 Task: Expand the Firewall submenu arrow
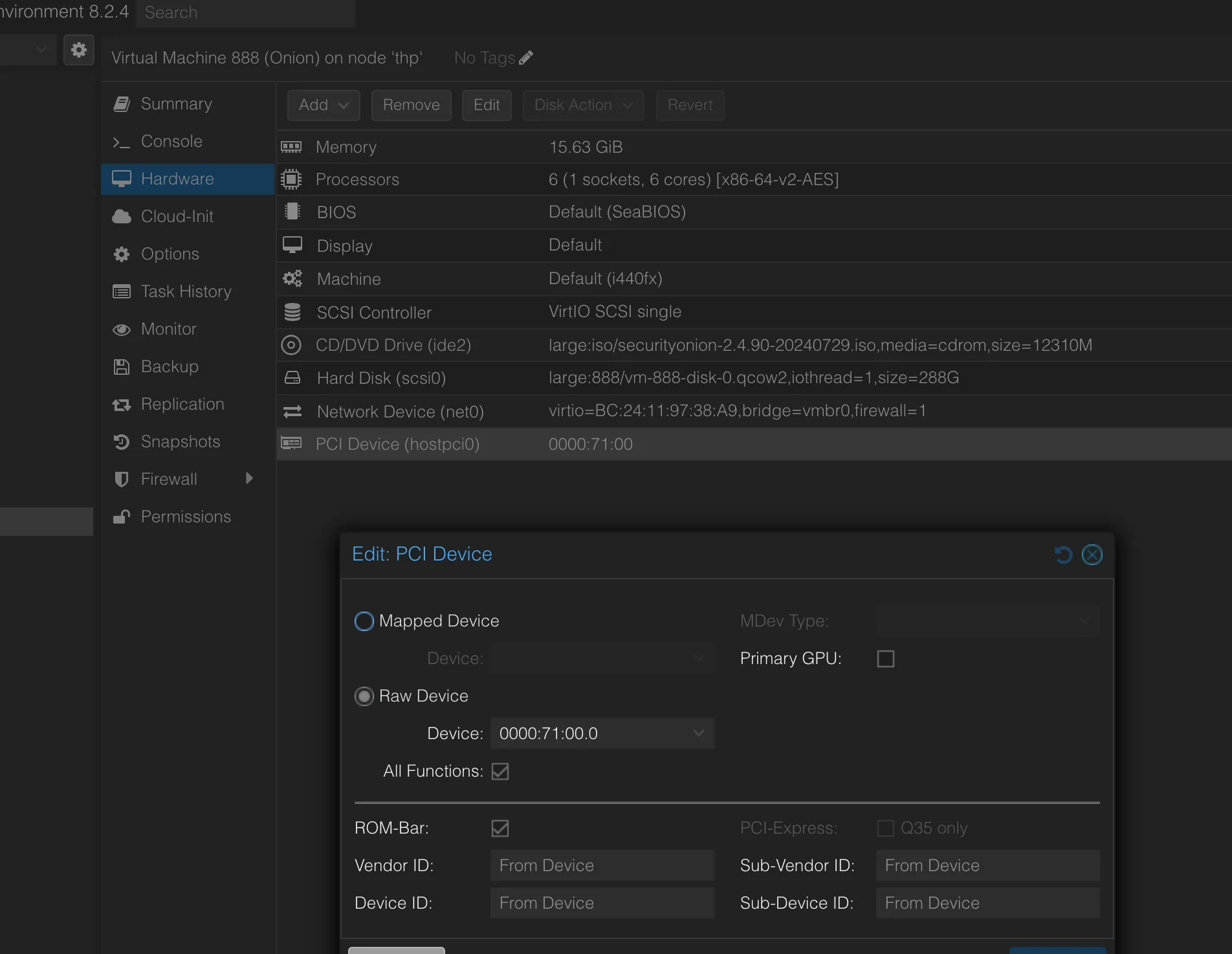coord(249,479)
